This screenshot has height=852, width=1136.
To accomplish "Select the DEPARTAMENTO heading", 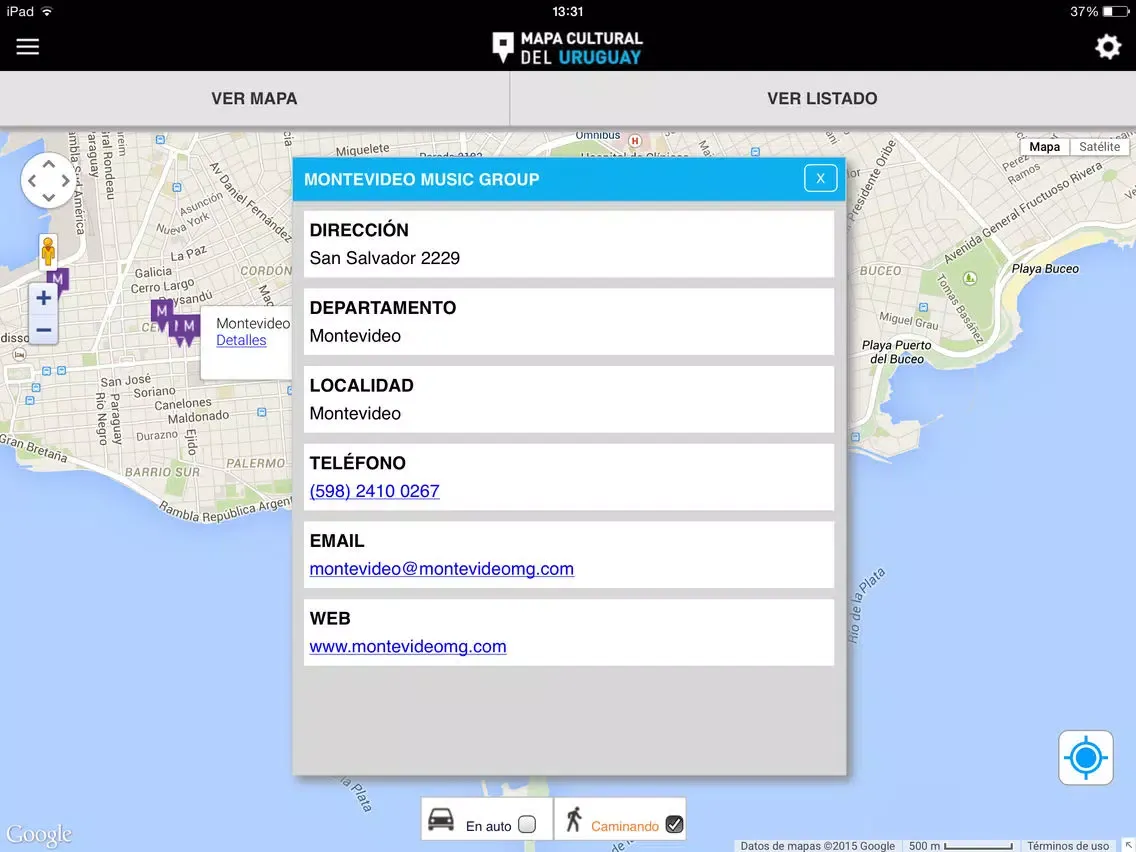I will (383, 308).
